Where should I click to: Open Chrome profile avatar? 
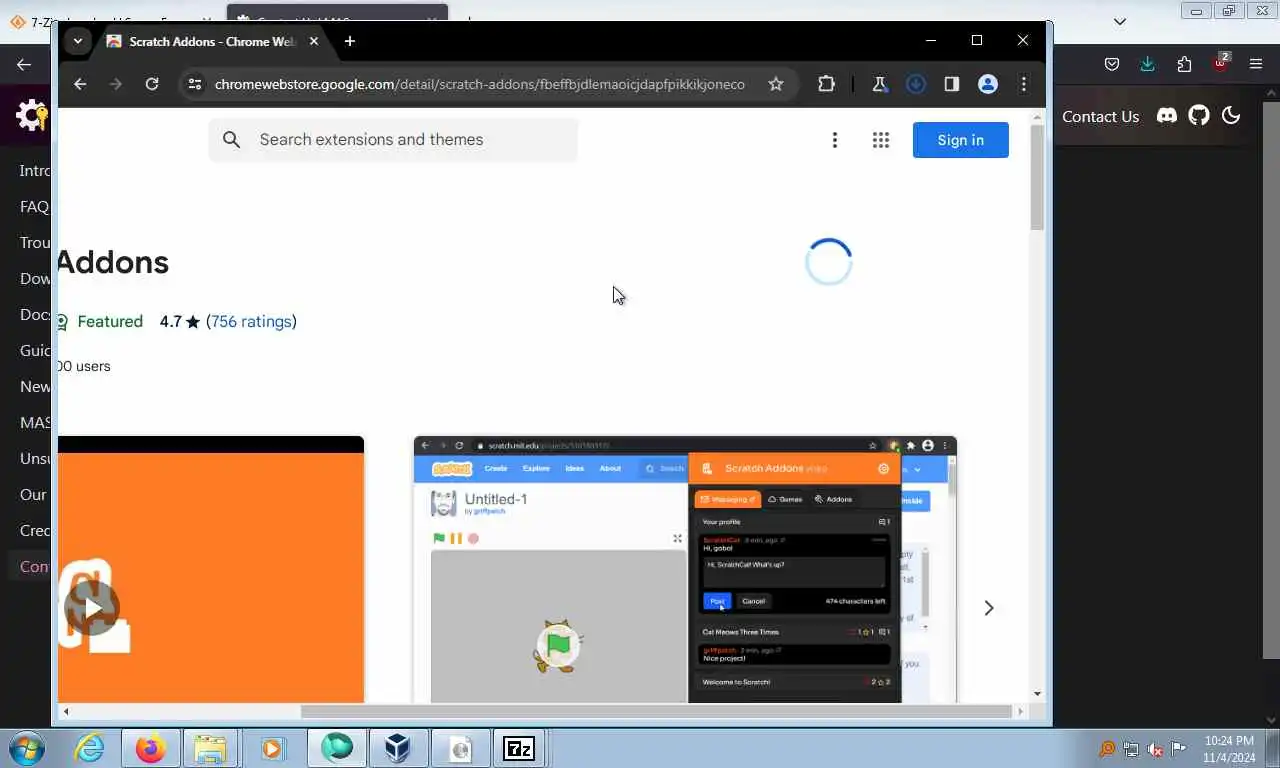tap(988, 84)
